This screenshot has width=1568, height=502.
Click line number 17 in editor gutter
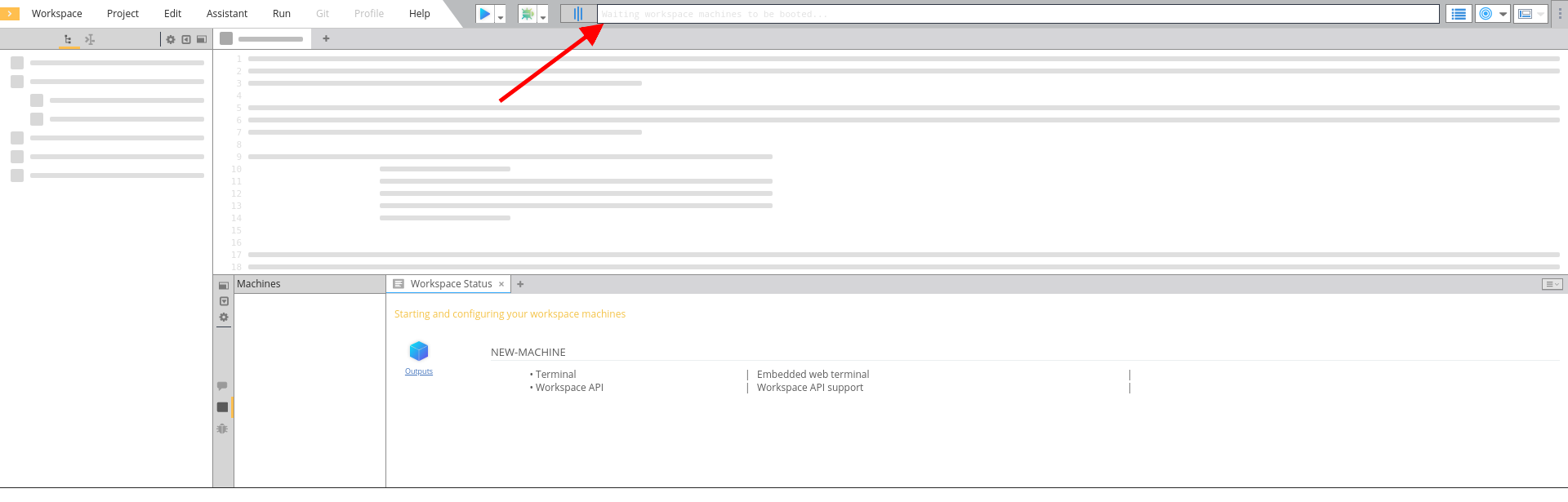click(237, 255)
